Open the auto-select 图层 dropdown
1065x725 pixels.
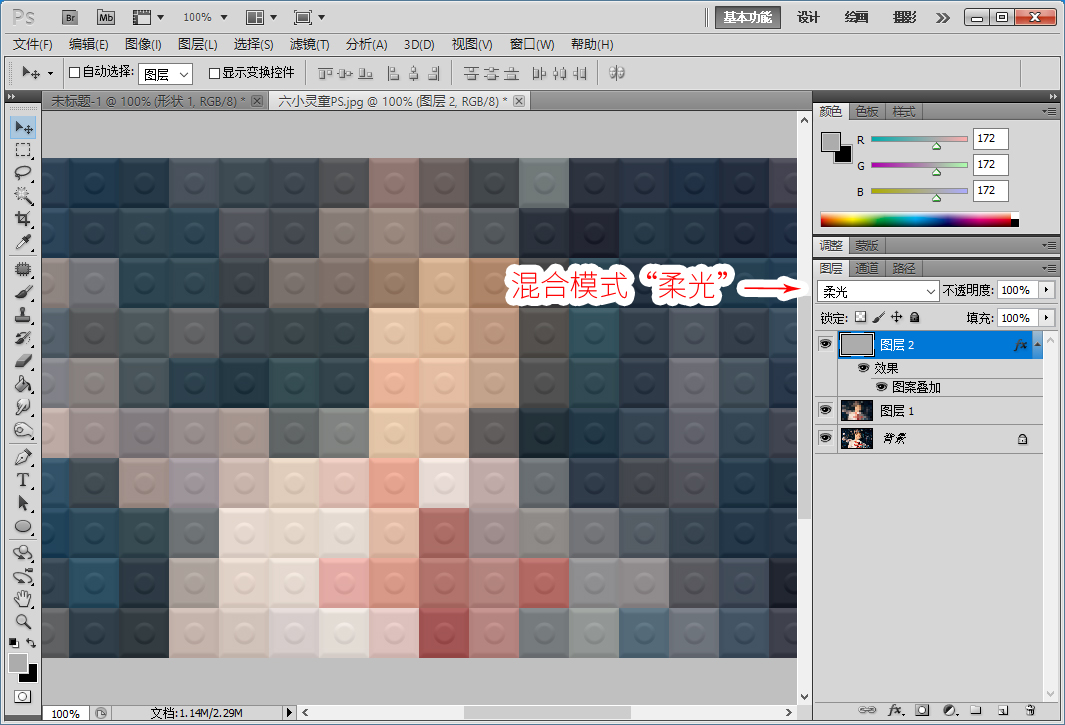(165, 74)
